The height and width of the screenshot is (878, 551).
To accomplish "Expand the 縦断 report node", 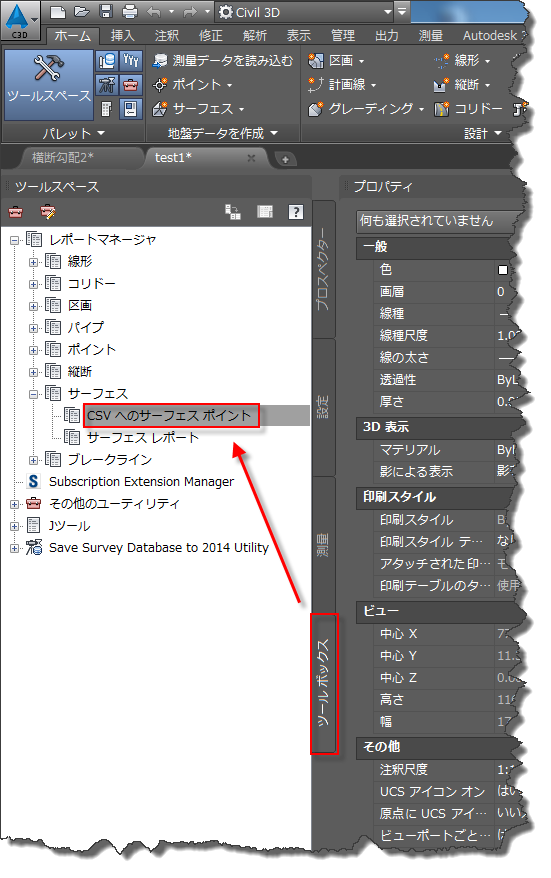I will [x=34, y=372].
